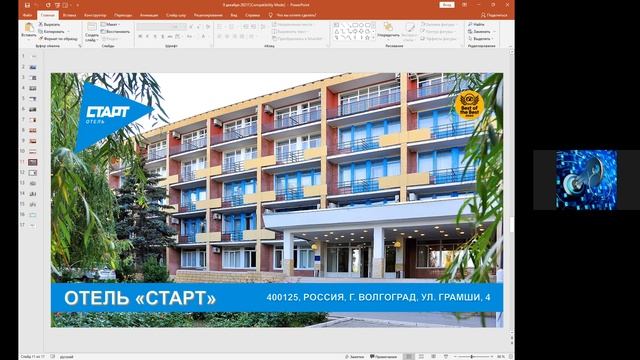Screen dimensions: 640x360
Task: Click the zoom slider in status bar
Action: (x=472, y=357)
